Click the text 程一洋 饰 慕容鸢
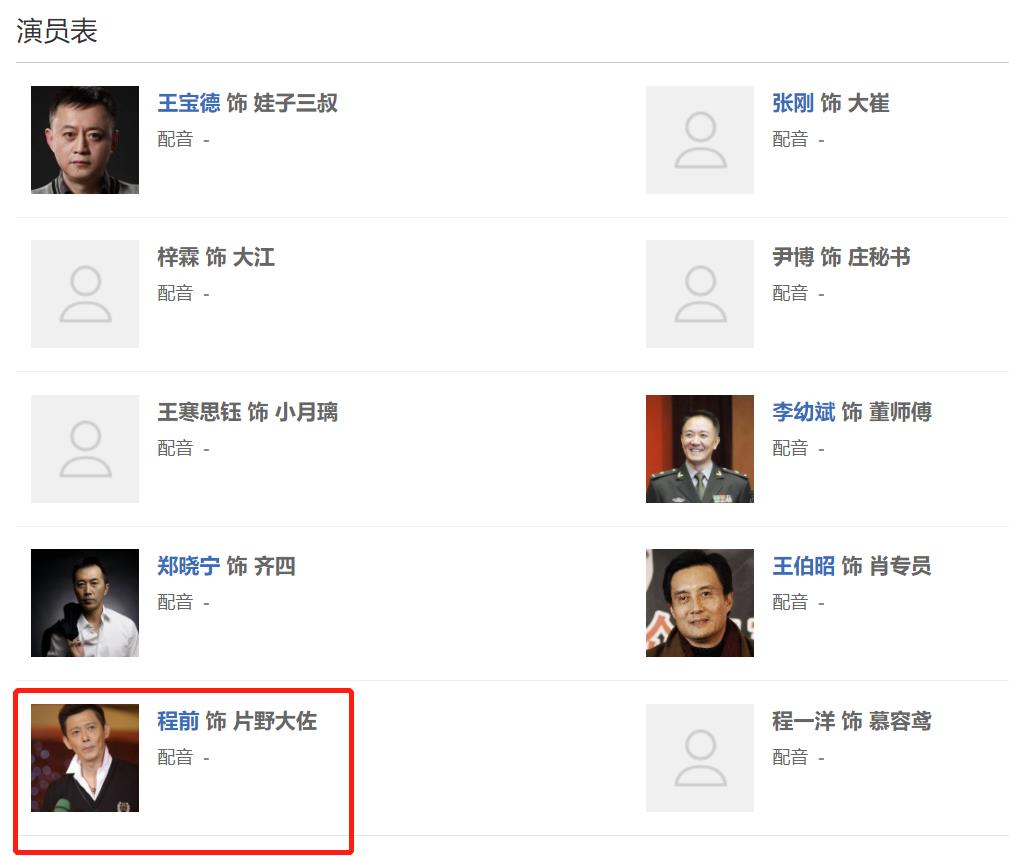The height and width of the screenshot is (856, 1009). point(851,721)
